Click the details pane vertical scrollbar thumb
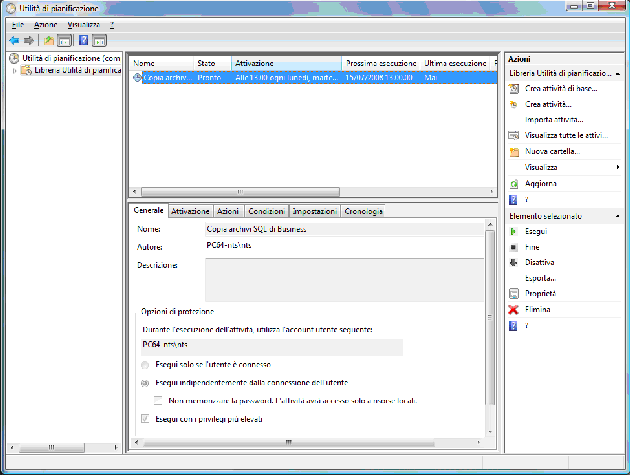Image resolution: width=630 pixels, height=475 pixels. point(490,317)
